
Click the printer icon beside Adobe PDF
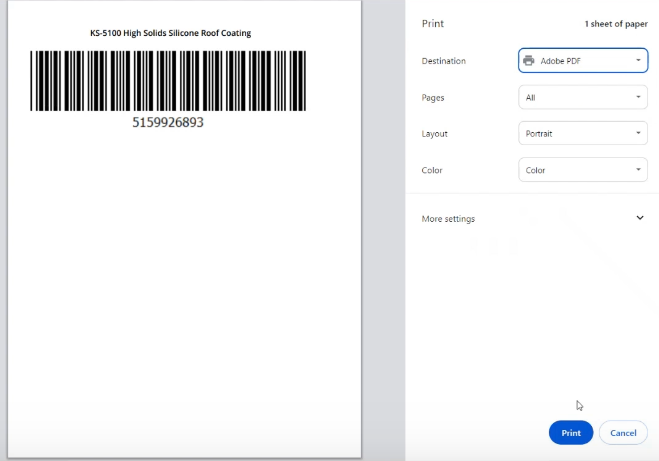(x=529, y=61)
